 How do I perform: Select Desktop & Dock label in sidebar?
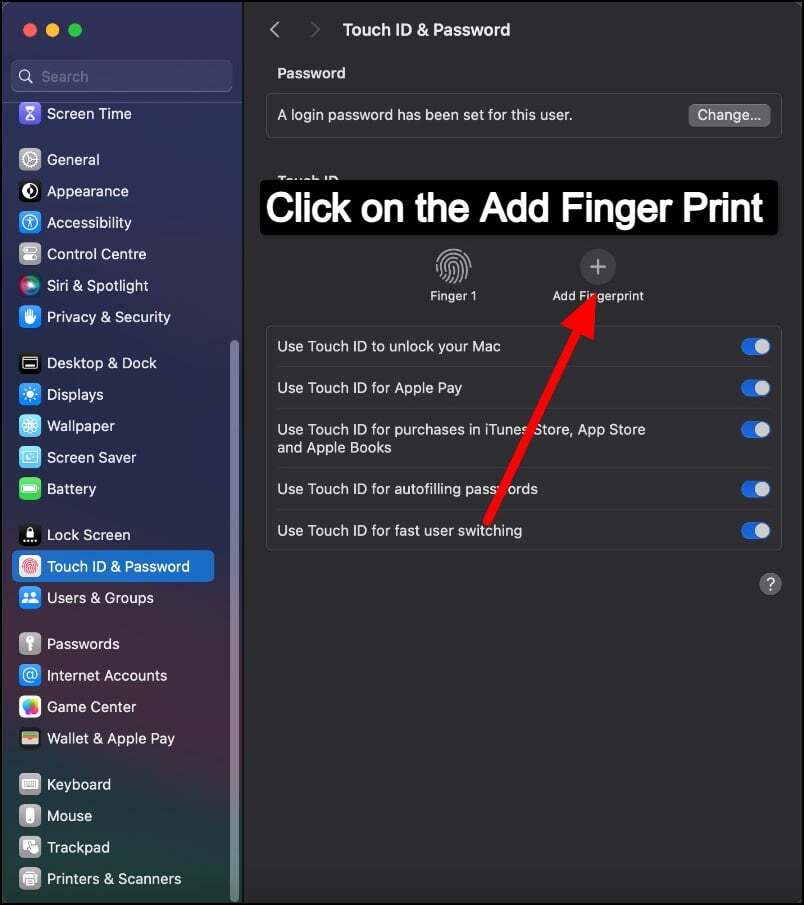coord(102,363)
